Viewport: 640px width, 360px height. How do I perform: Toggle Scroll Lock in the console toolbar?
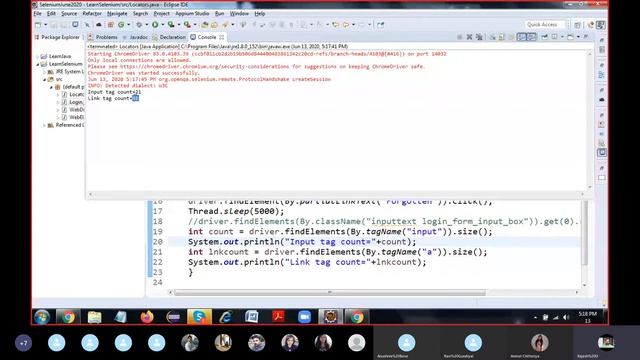pyautogui.click(x=502, y=37)
